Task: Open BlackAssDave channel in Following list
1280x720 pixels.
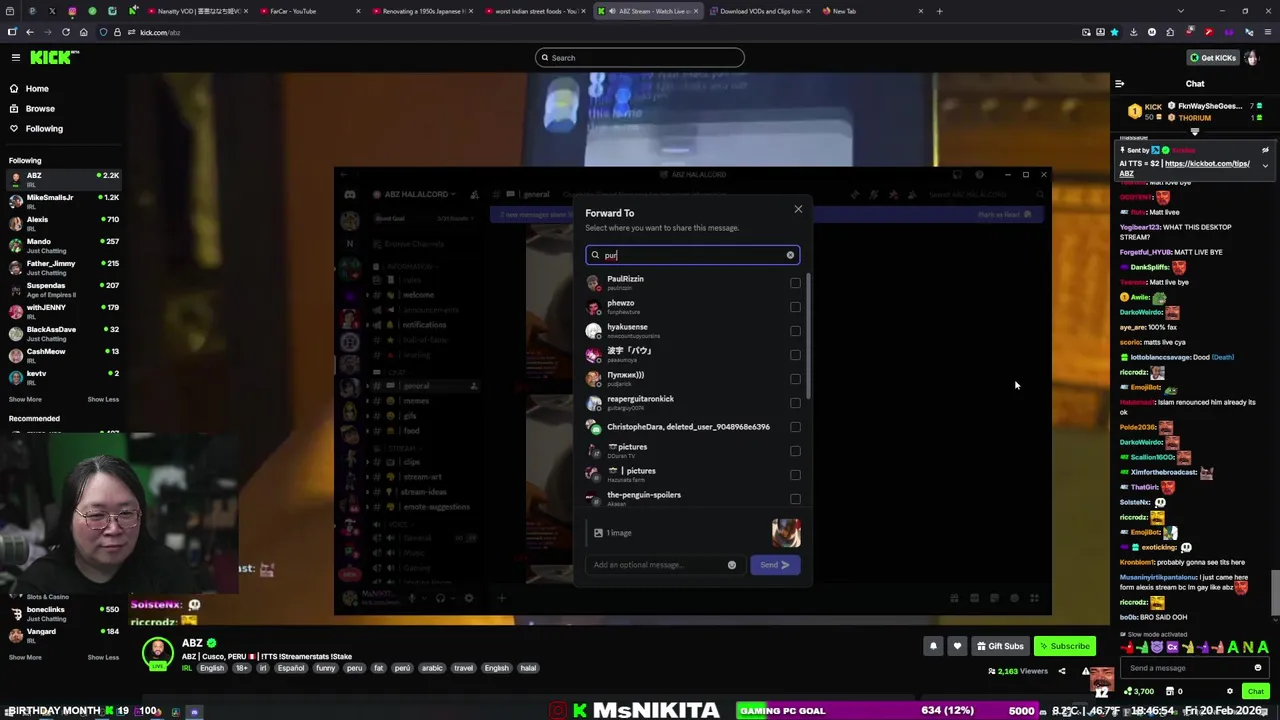Action: 62,334
